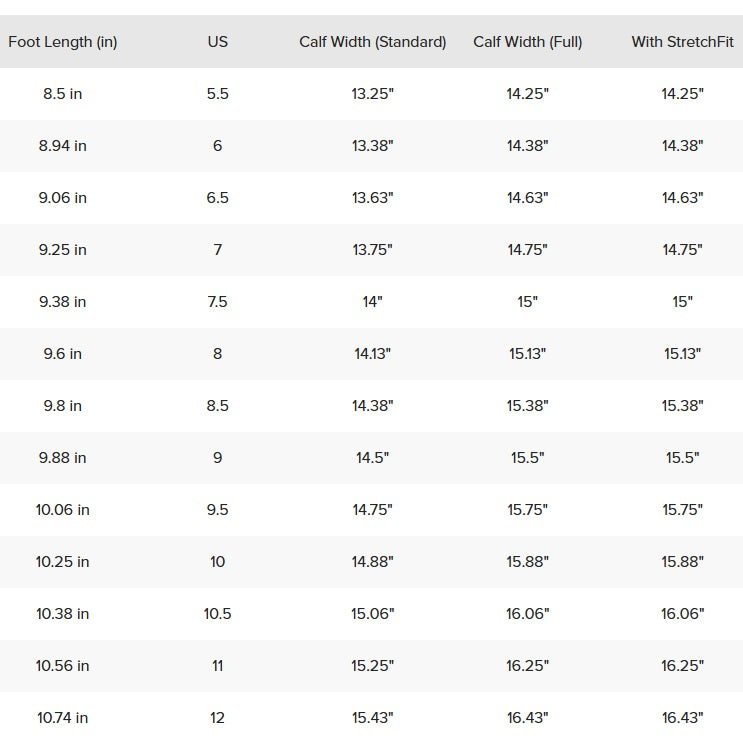Click the 13.63" standard calf width cell
Screen dimensions: 743x743
click(372, 198)
